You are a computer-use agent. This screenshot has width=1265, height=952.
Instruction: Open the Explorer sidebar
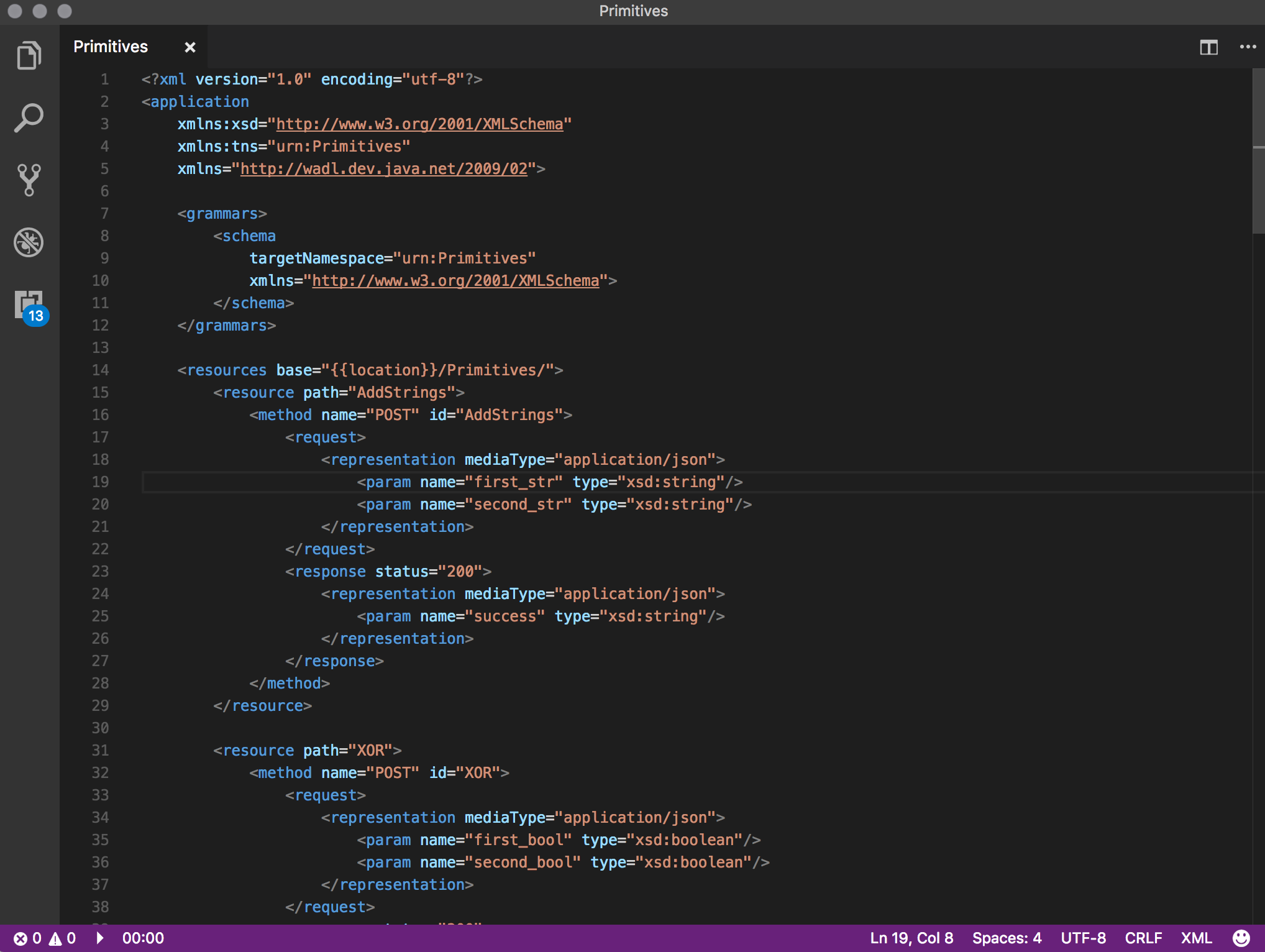(29, 55)
